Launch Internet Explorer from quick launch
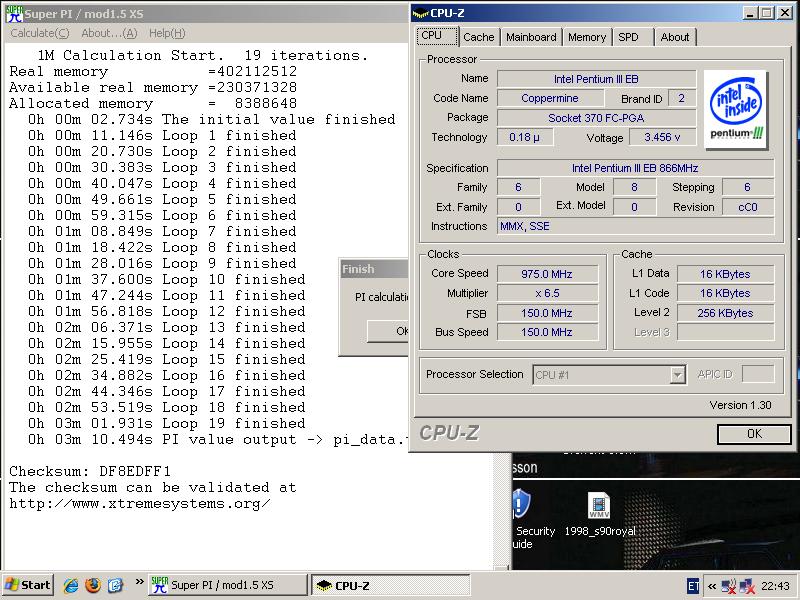Image resolution: width=800 pixels, height=600 pixels. pos(71,585)
